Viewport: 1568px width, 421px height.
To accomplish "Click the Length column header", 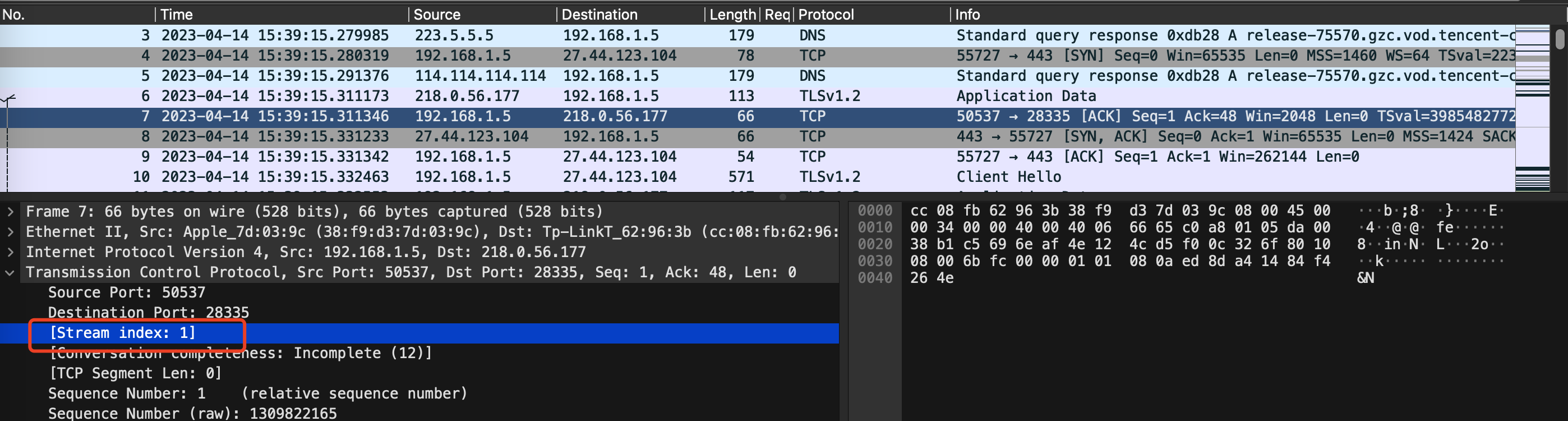I will pyautogui.click(x=732, y=14).
